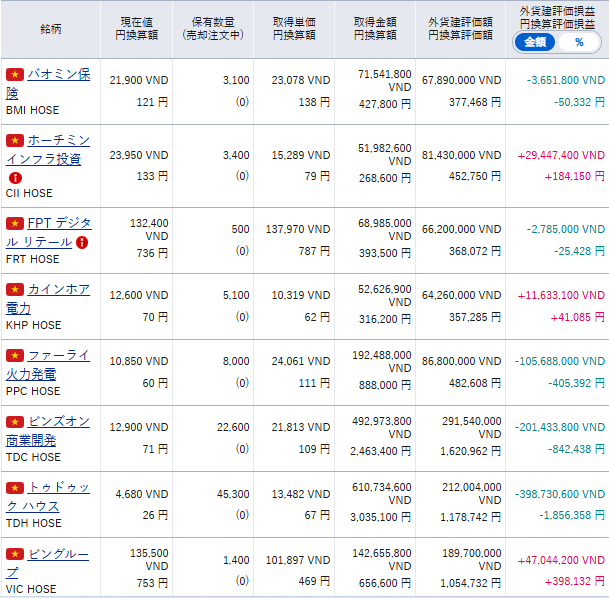The width and height of the screenshot is (609, 598).
Task: Open the ホーチミンインフラ投資 stock link
Action: (x=58, y=140)
